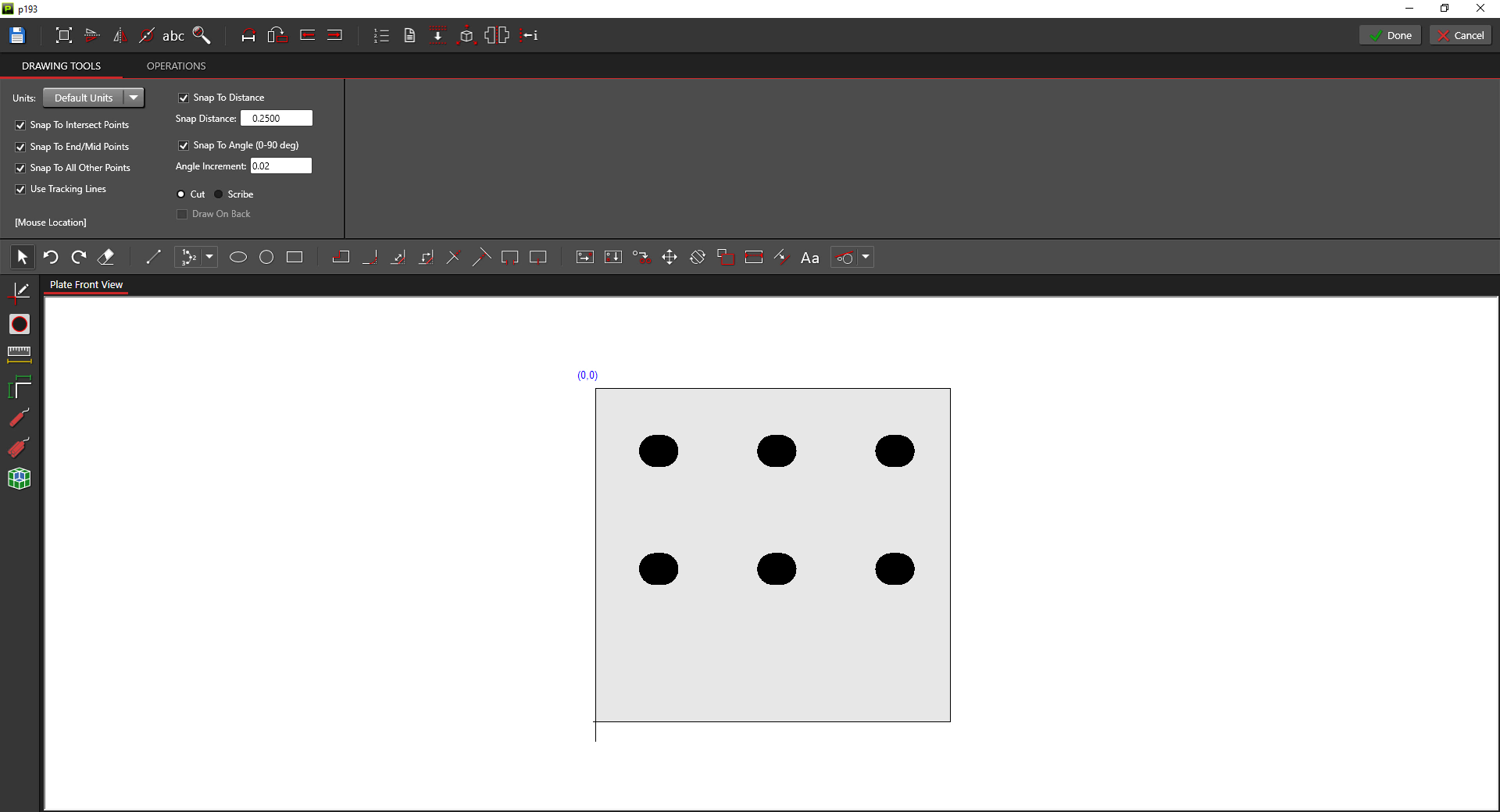Select the top-left slotted hole on plate
This screenshot has height=812, width=1500.
click(x=659, y=451)
